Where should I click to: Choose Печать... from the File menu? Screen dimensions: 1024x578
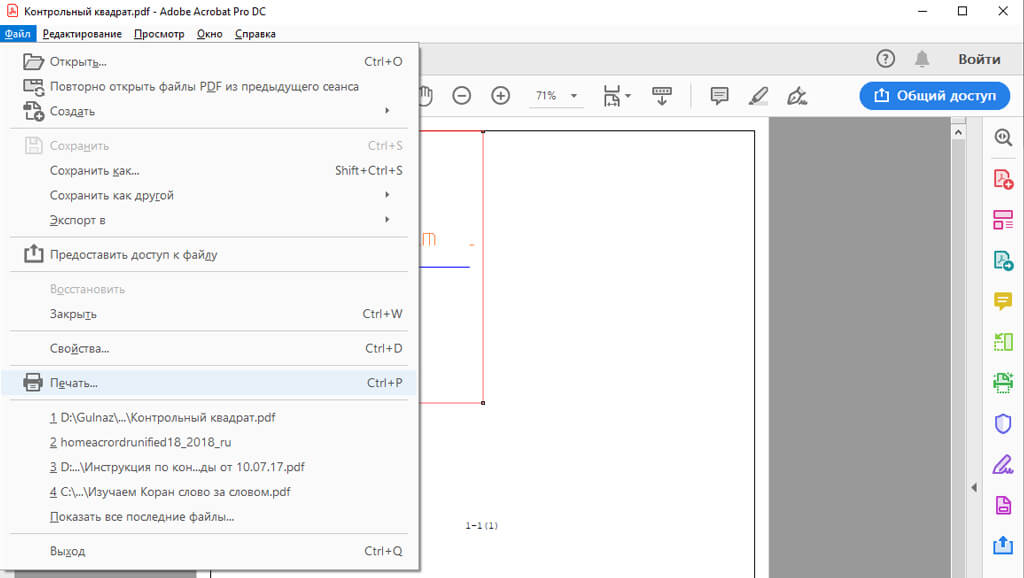74,383
